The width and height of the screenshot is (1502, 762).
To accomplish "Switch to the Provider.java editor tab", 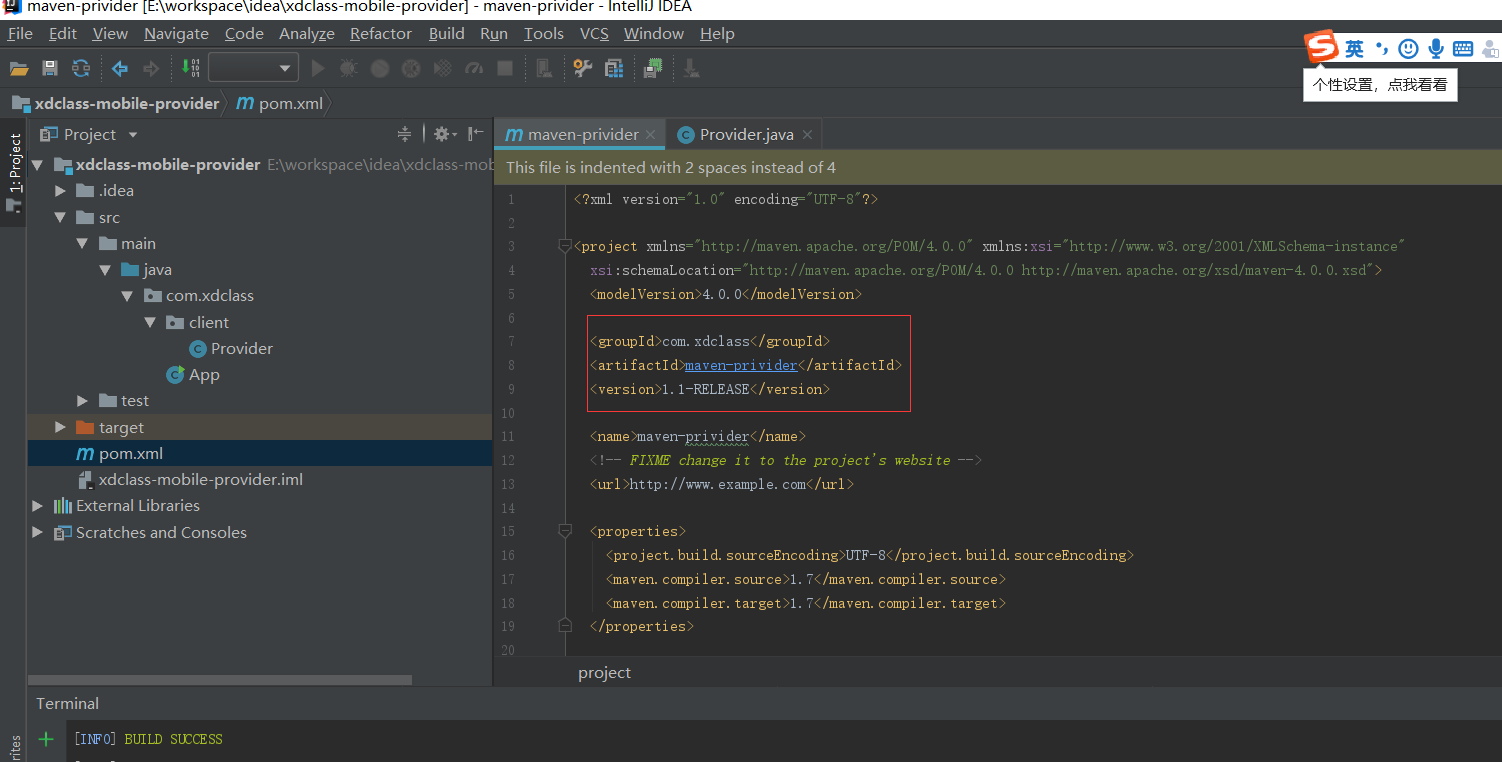I will tap(744, 133).
